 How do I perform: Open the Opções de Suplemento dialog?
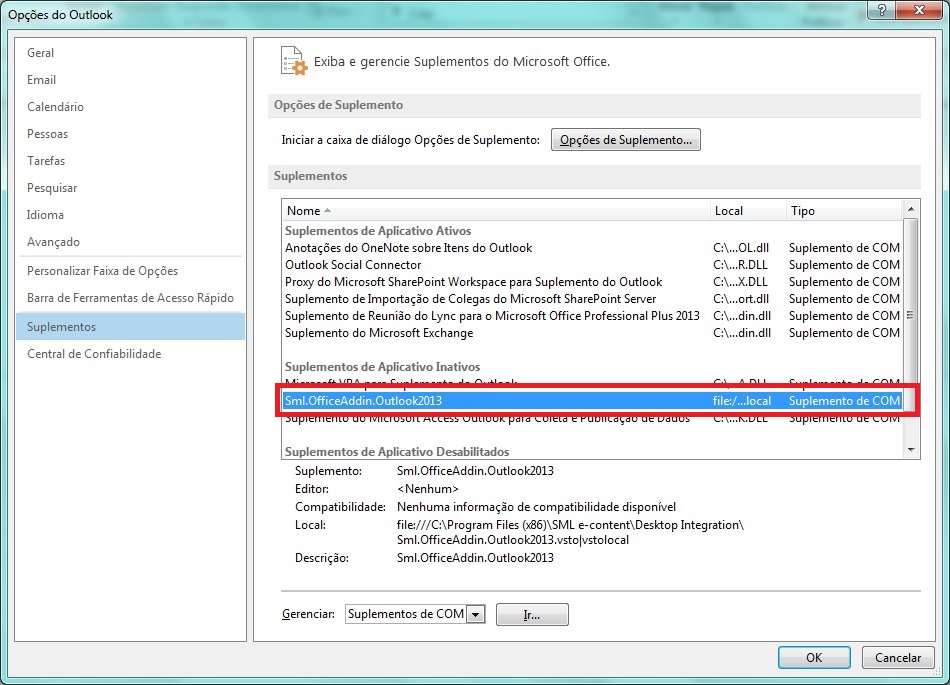coord(625,139)
